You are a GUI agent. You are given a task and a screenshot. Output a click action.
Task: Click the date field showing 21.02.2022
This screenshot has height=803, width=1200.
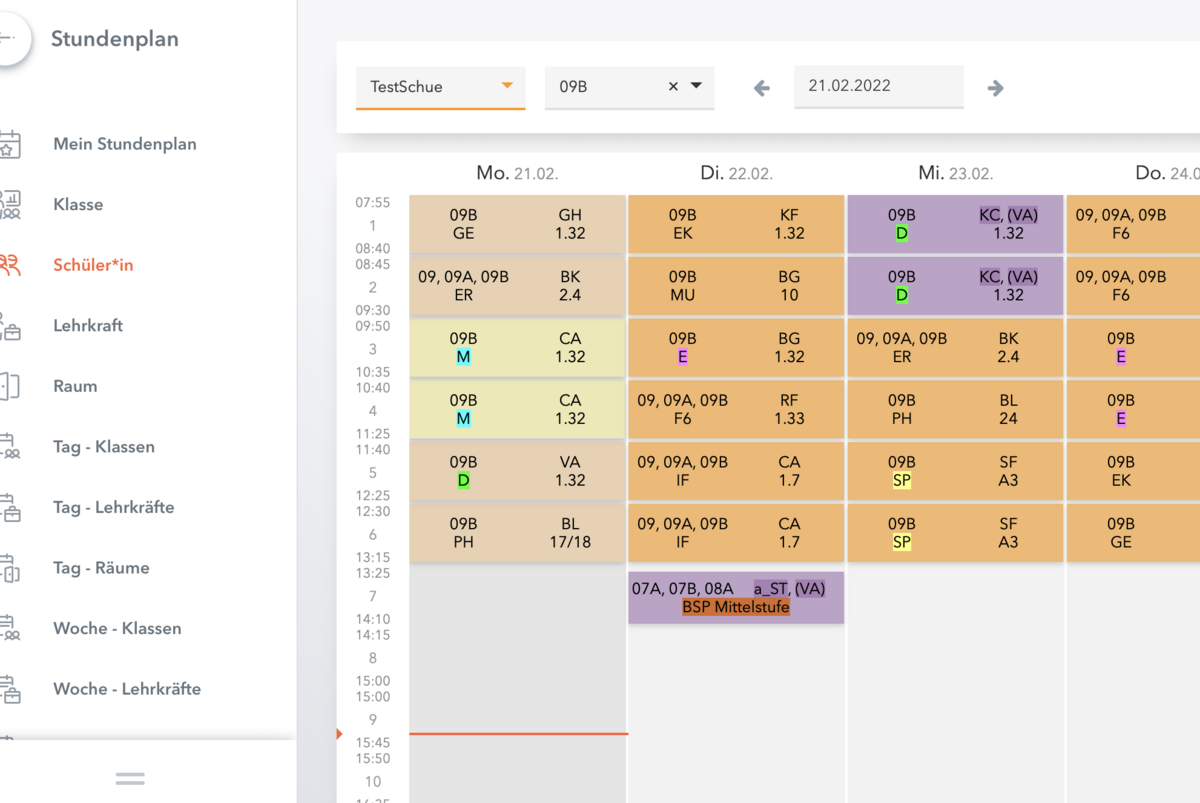(x=878, y=86)
